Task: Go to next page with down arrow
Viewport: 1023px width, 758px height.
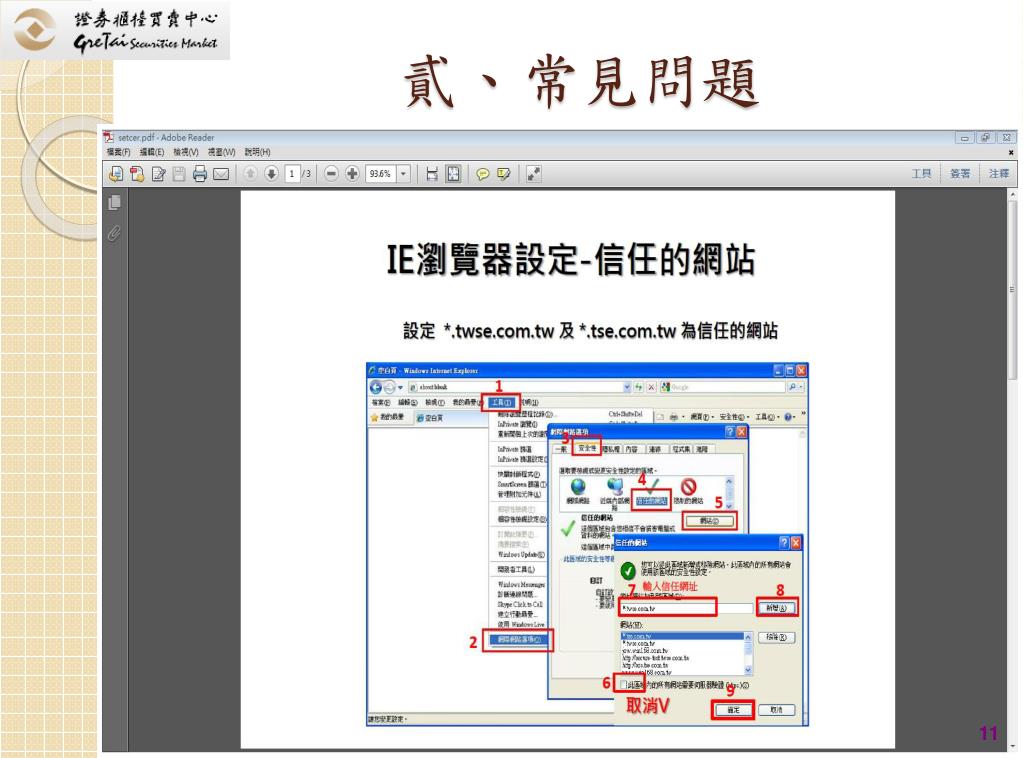Action: tap(271, 174)
